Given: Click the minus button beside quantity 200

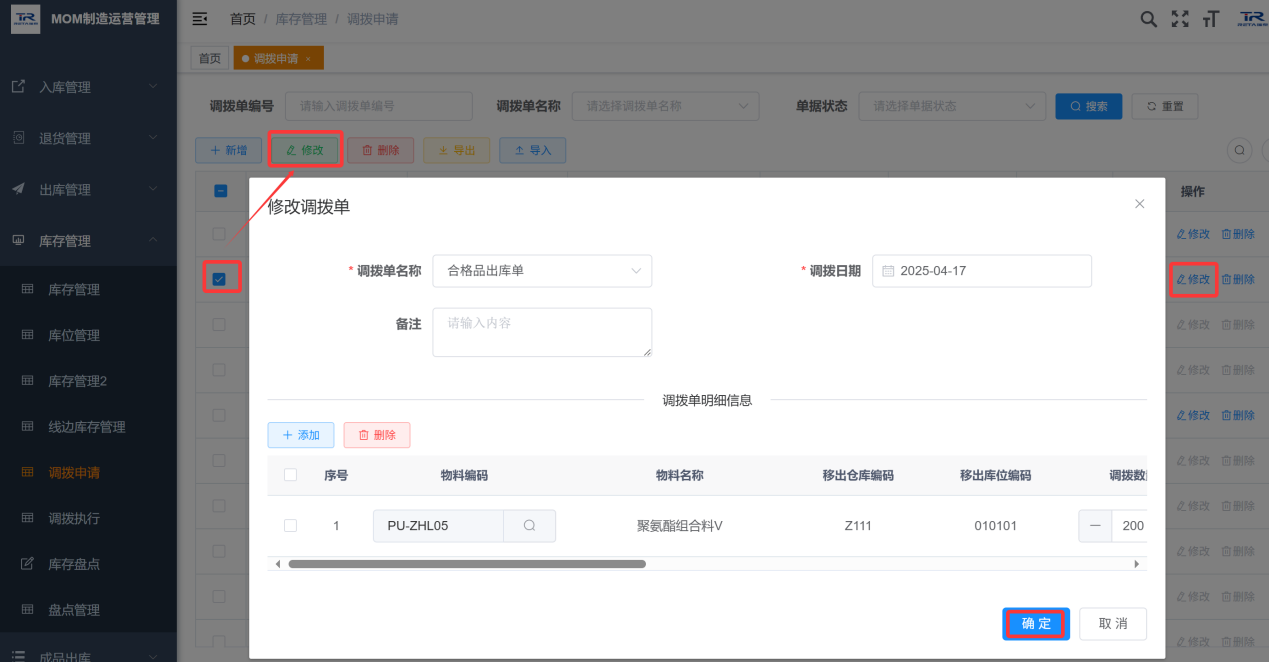Looking at the screenshot, I should (x=1095, y=526).
